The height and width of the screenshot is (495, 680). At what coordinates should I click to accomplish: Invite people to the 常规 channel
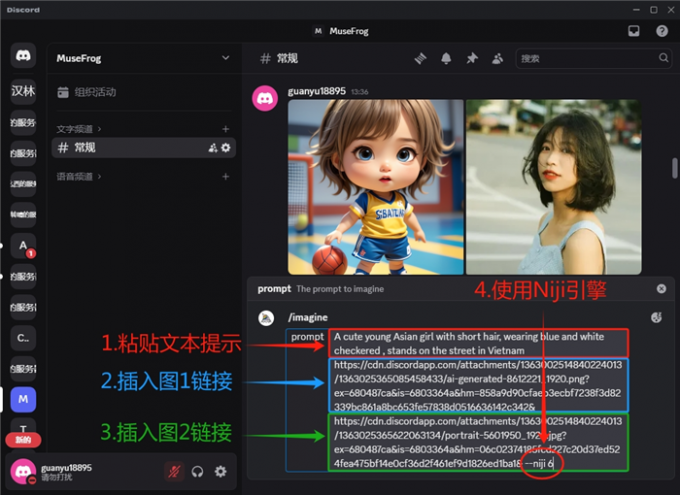[x=212, y=148]
